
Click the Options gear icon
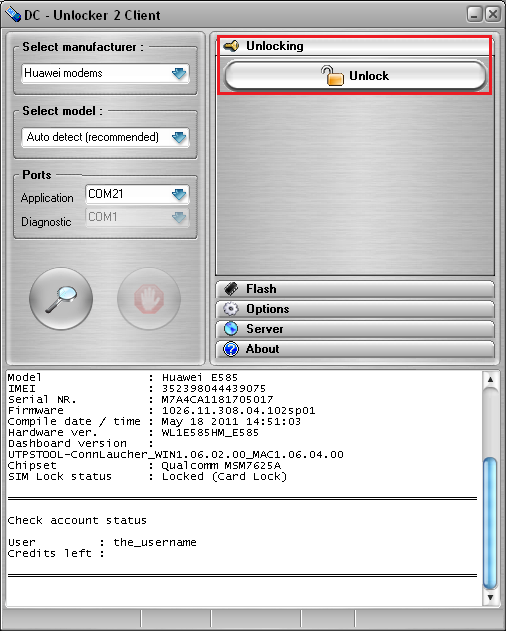(231, 309)
